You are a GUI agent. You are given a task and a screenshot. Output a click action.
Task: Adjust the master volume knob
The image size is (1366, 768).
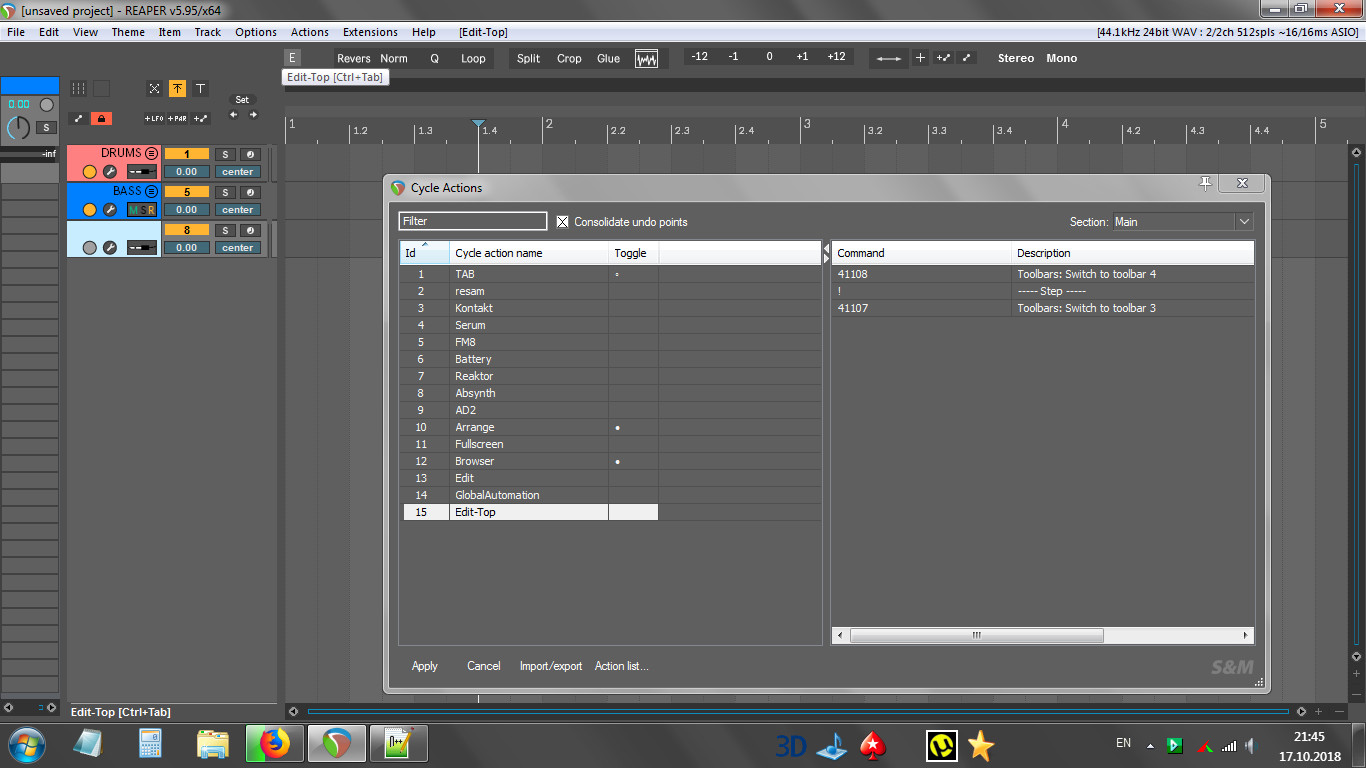(x=18, y=127)
